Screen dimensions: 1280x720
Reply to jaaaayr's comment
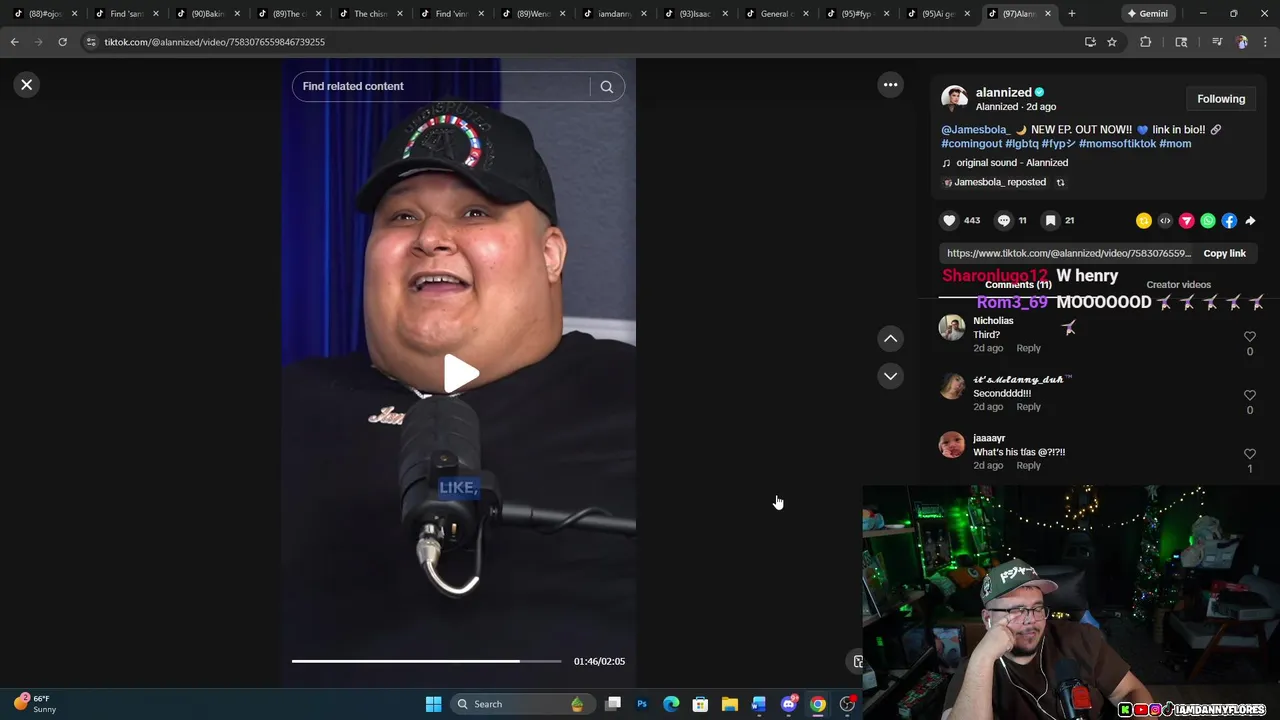pyautogui.click(x=1028, y=466)
